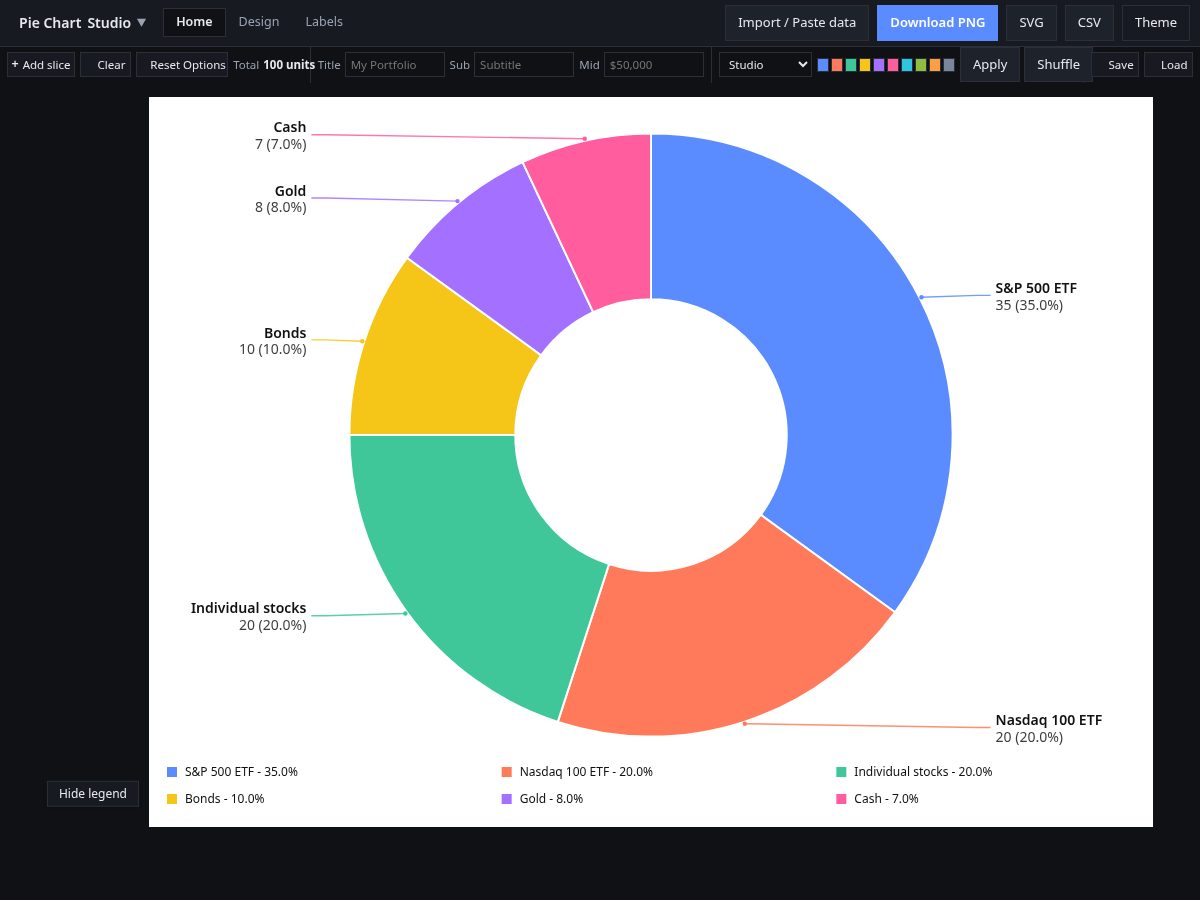Click Reset Options button
The width and height of the screenshot is (1200, 900).
182,65
